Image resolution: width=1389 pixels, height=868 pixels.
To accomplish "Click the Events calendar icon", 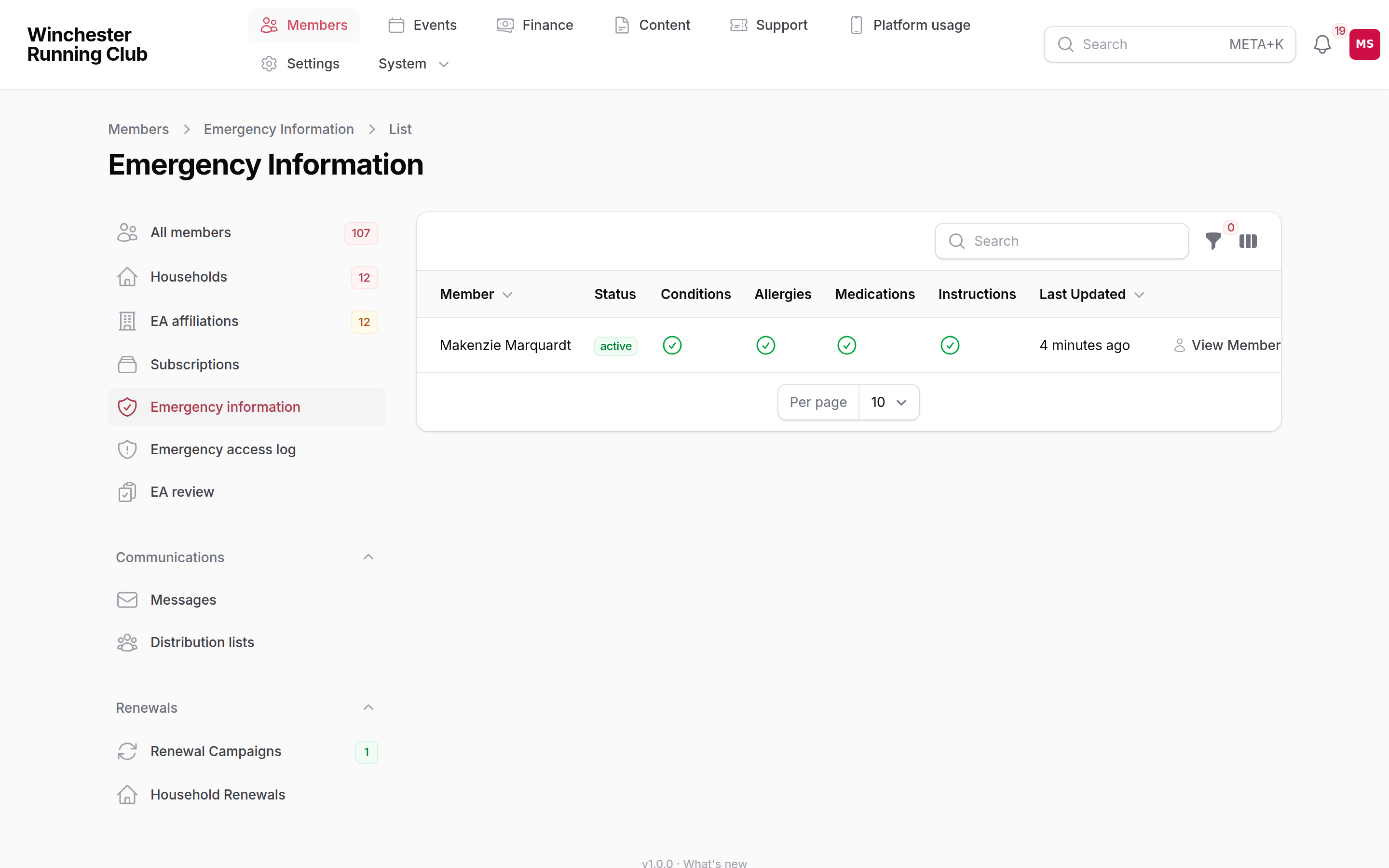I will pos(396,25).
